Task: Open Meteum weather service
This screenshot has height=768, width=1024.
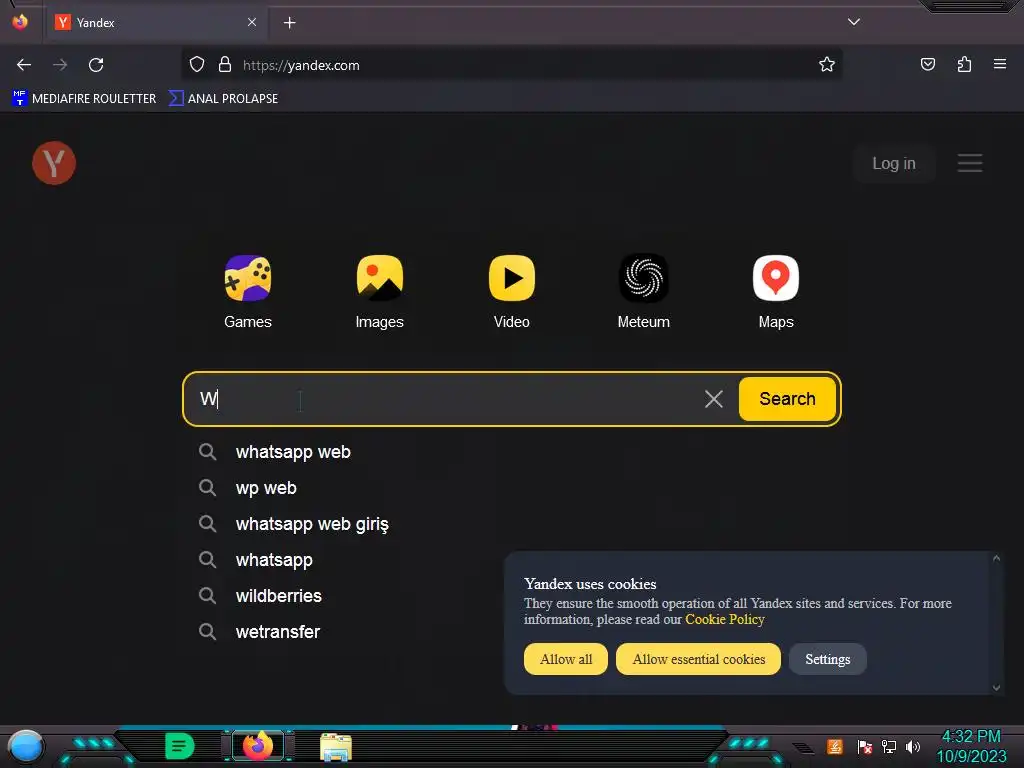Action: pos(643,291)
